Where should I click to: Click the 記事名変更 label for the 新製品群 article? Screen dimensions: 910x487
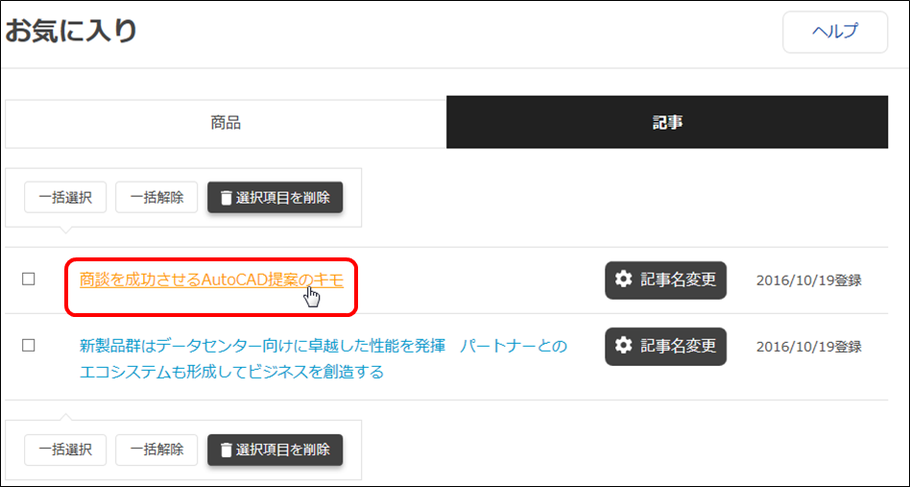pyautogui.click(x=678, y=346)
